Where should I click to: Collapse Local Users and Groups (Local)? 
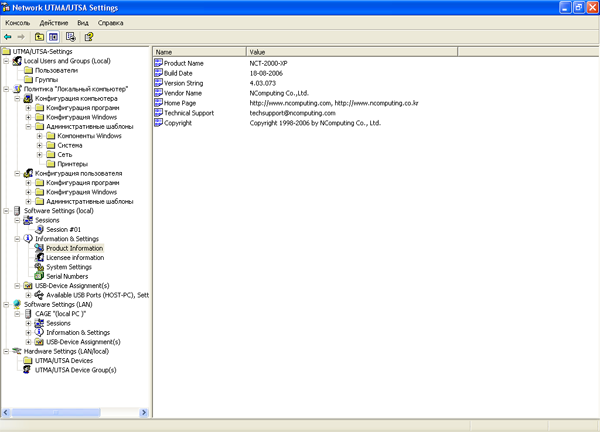click(x=6, y=61)
